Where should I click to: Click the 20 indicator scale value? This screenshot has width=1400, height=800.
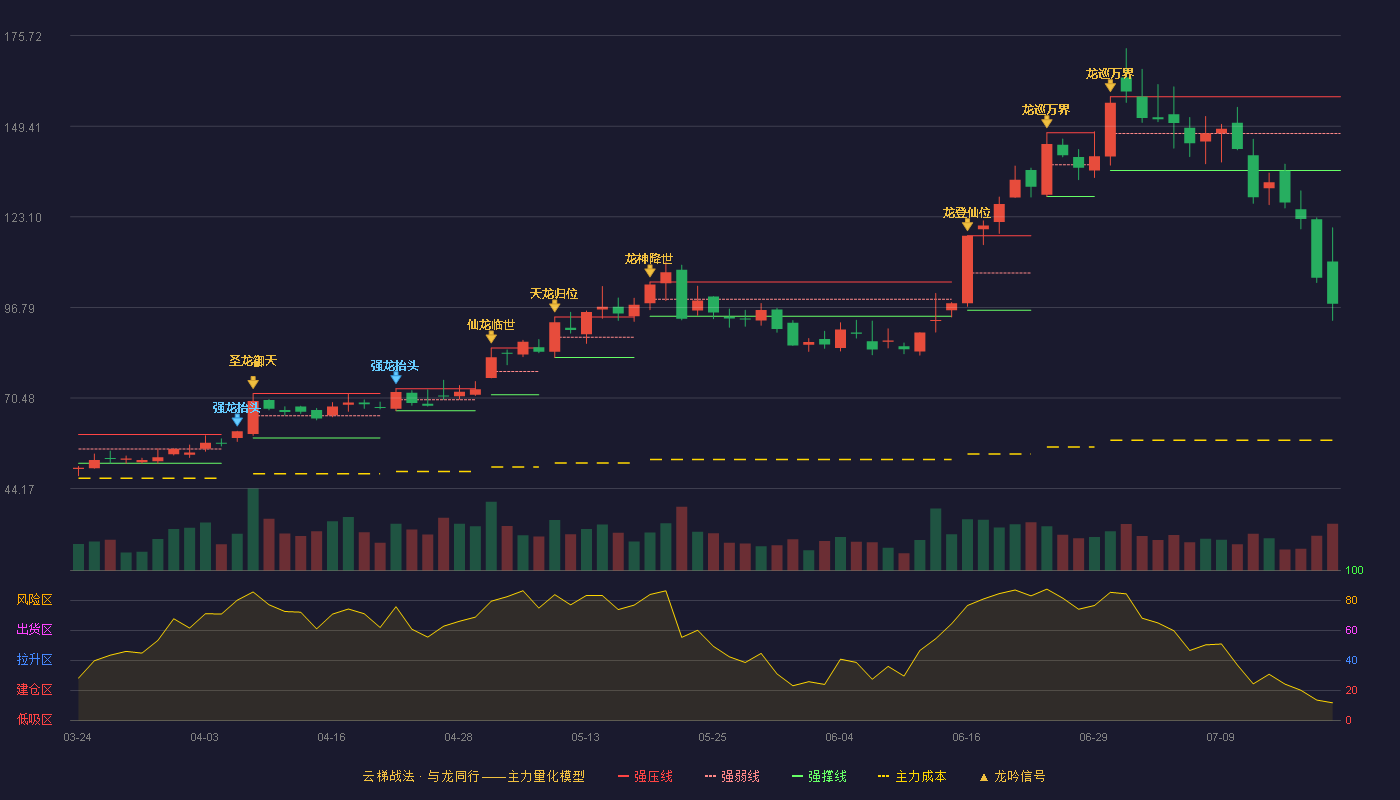coord(1351,690)
